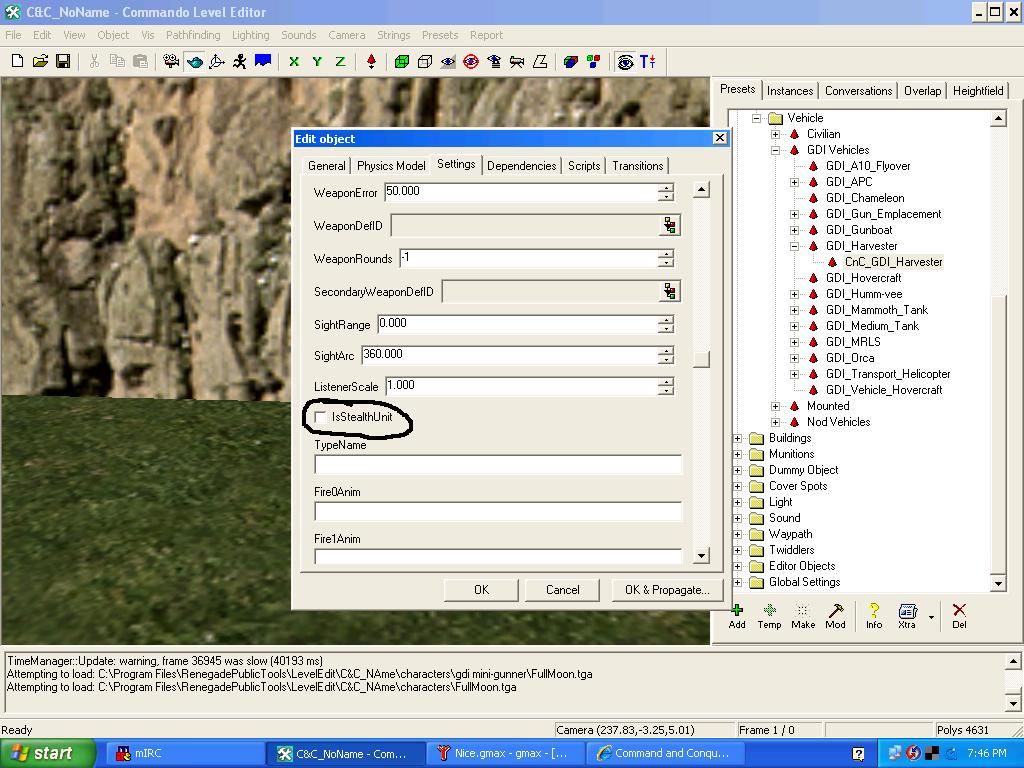Screen dimensions: 1024x768
Task: Click the TypeName text field
Action: [497, 465]
